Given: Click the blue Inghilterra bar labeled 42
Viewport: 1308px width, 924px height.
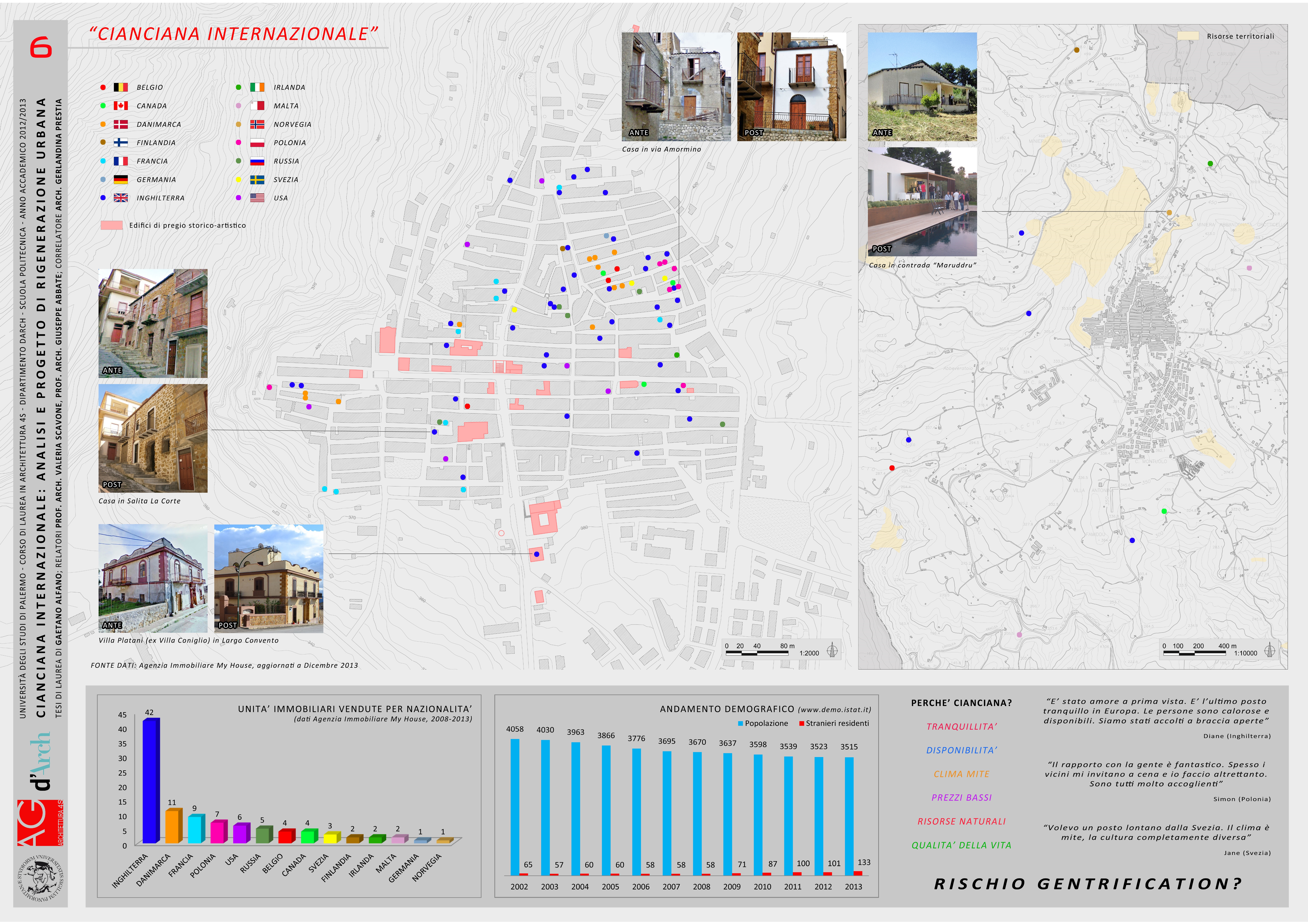Looking at the screenshot, I should coord(151,780).
